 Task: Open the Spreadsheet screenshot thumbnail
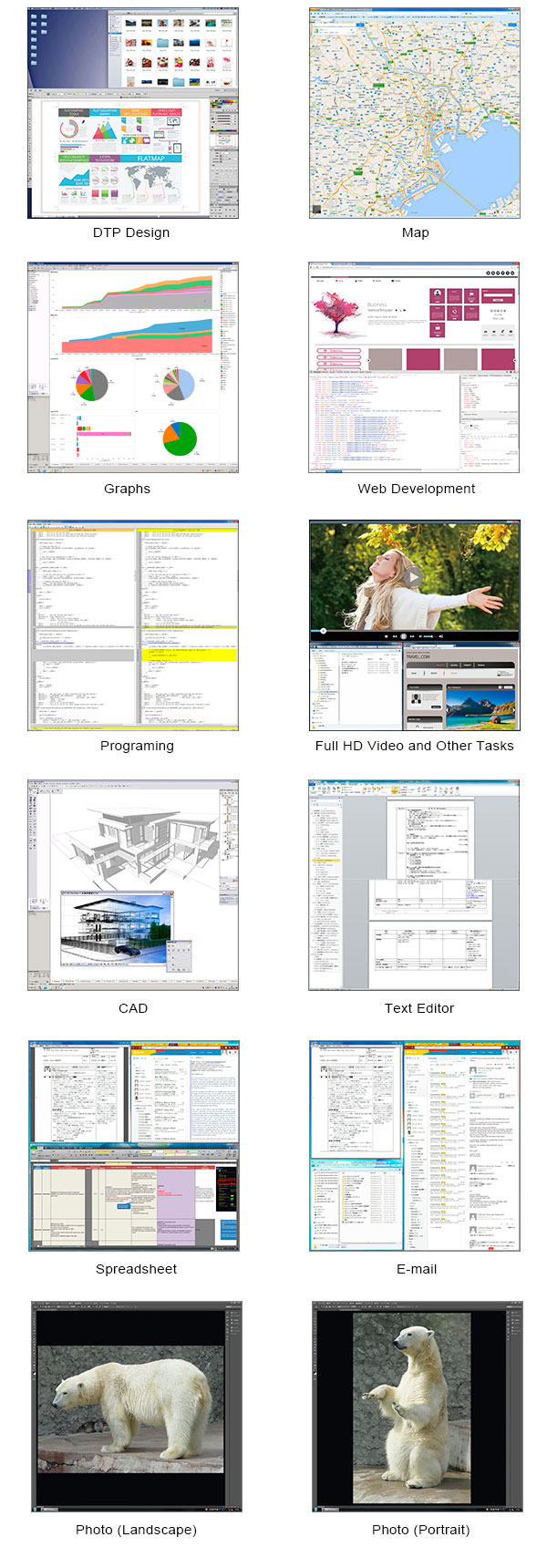[x=133, y=1146]
